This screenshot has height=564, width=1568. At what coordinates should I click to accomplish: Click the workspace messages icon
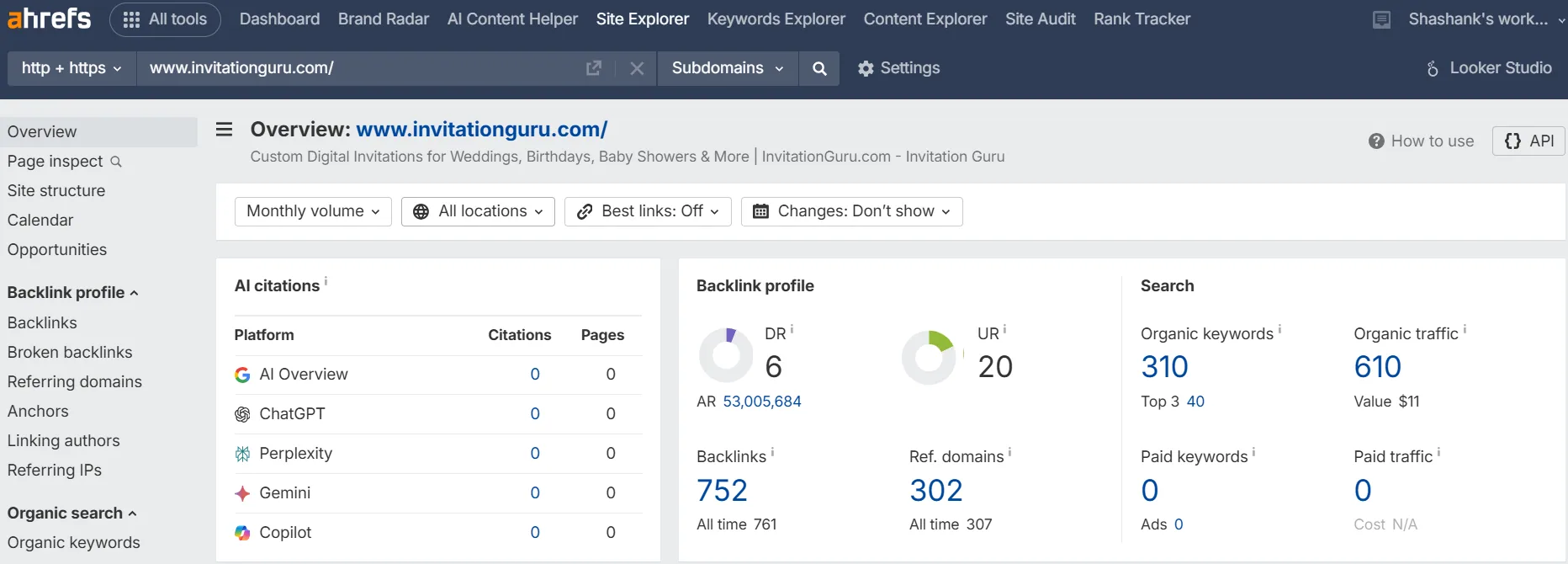pyautogui.click(x=1381, y=19)
